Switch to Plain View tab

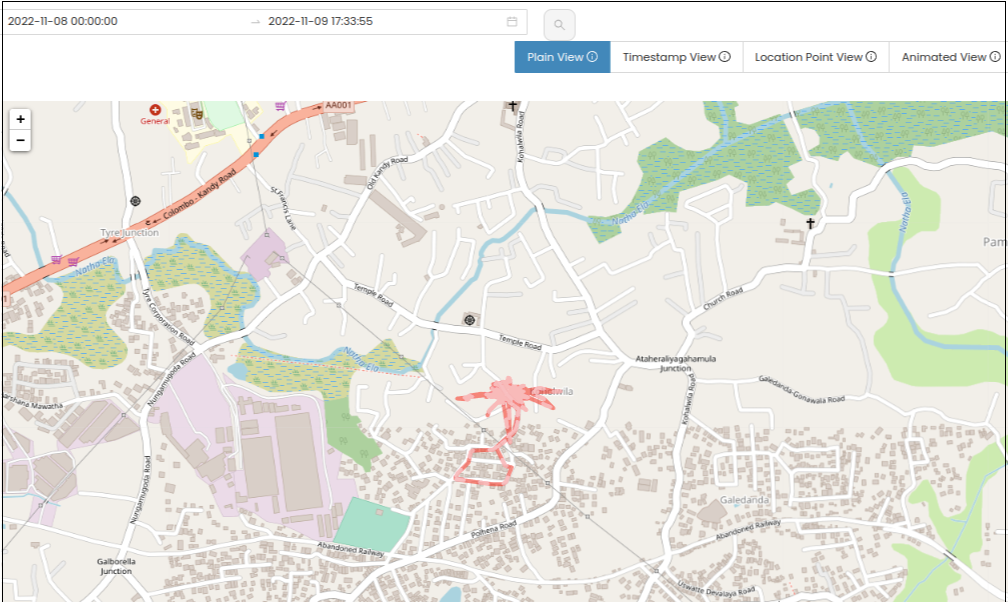(x=562, y=57)
